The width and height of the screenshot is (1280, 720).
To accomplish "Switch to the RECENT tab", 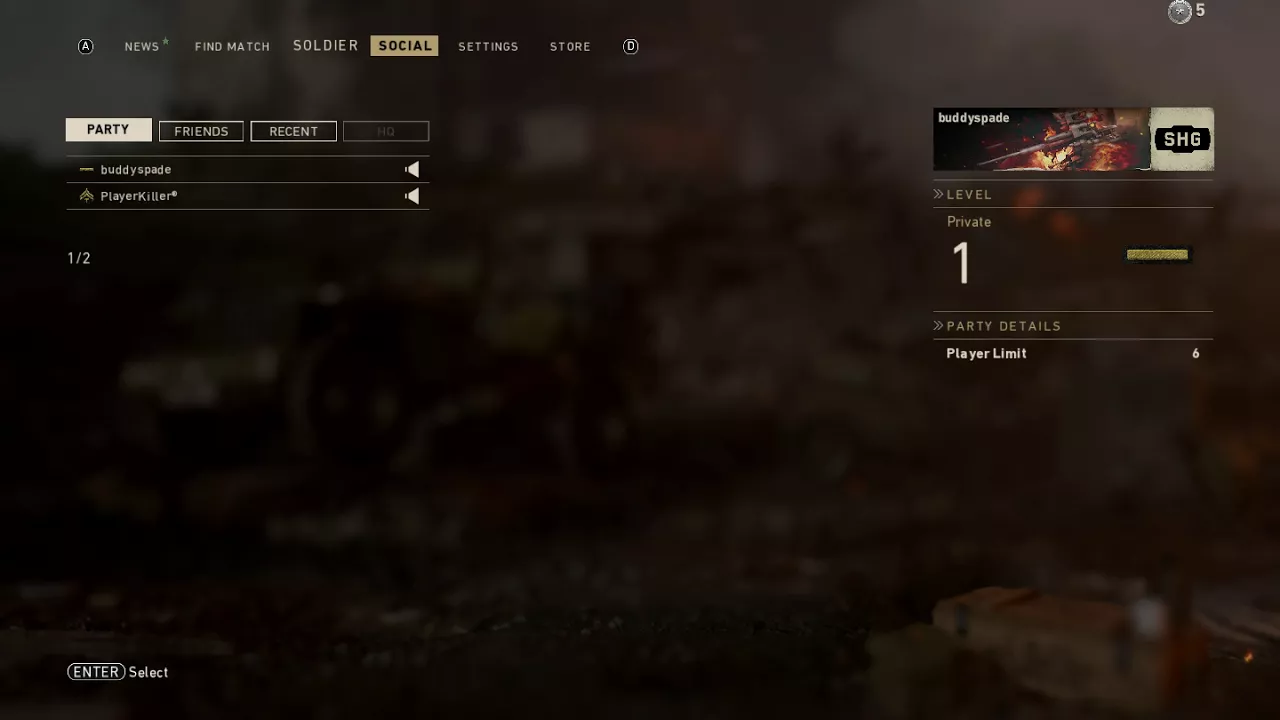I will click(293, 131).
